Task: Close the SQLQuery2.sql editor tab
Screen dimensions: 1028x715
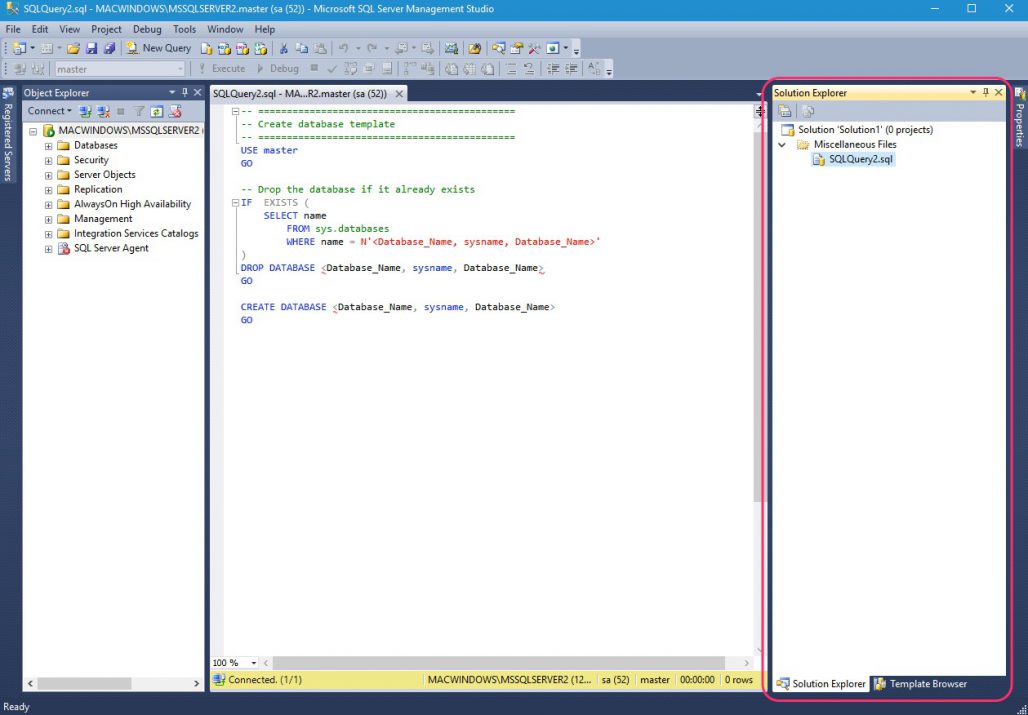Action: [x=399, y=94]
